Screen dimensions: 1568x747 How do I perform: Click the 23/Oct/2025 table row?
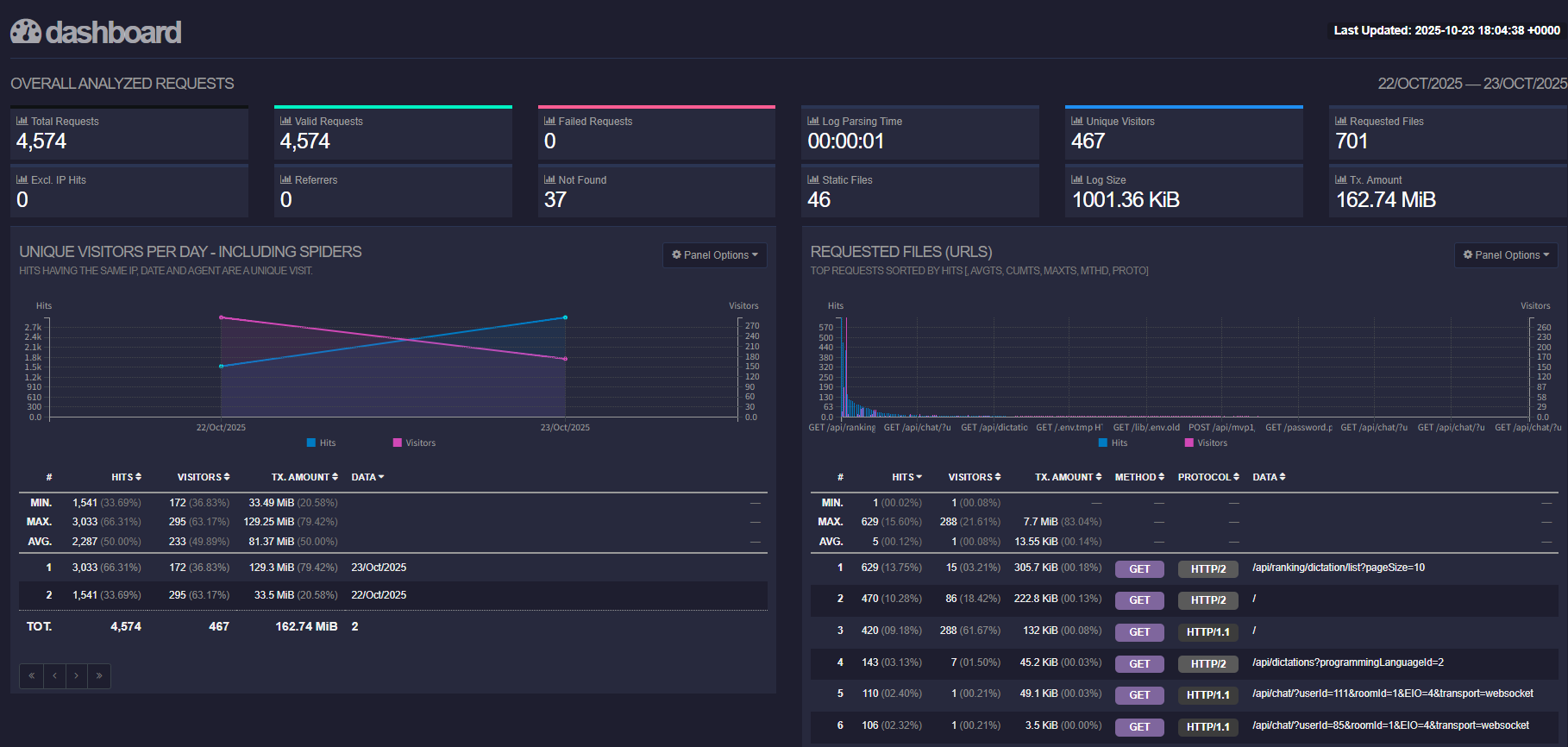393,568
